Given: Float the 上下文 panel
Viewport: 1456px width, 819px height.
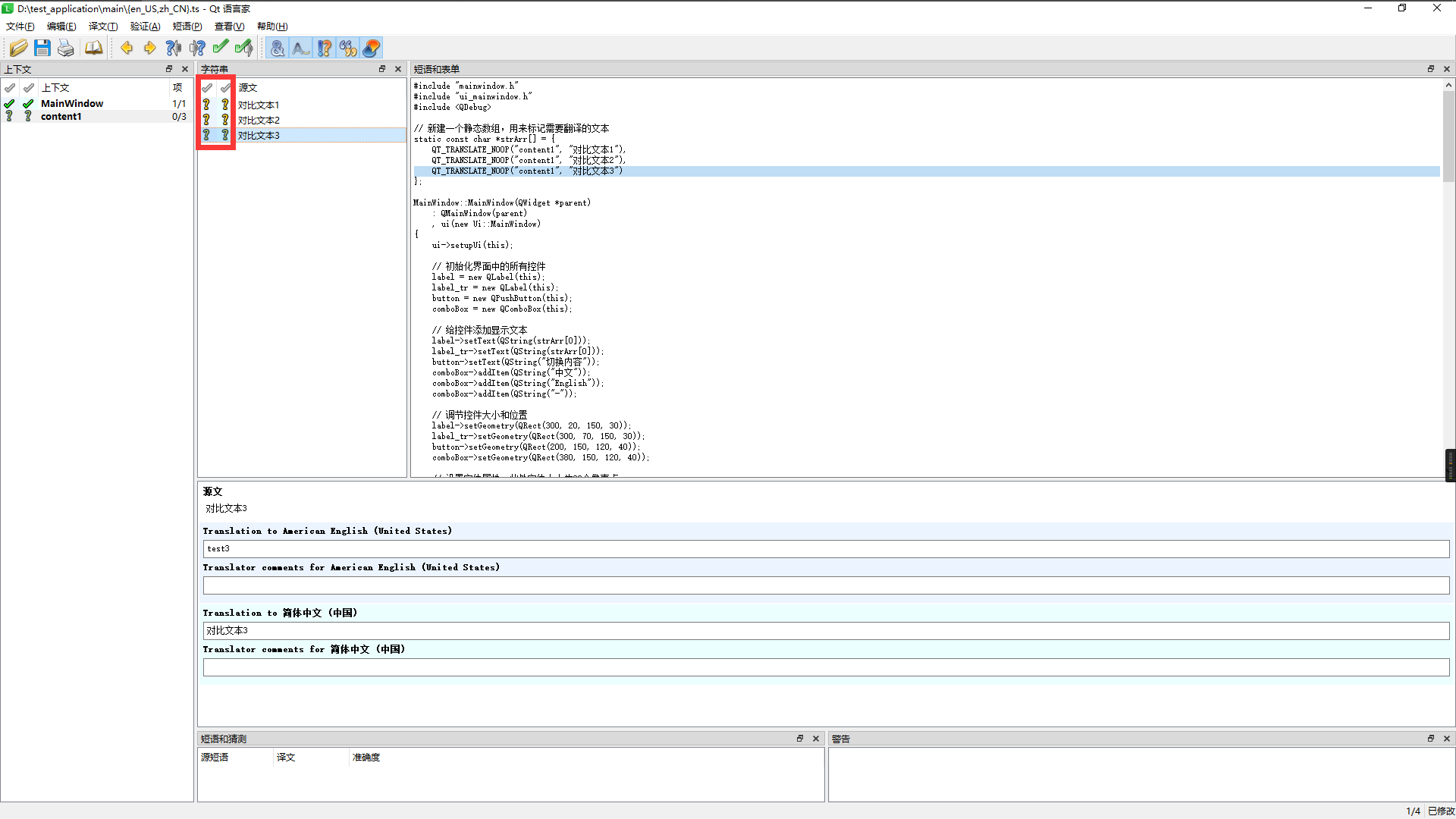Looking at the screenshot, I should point(169,69).
